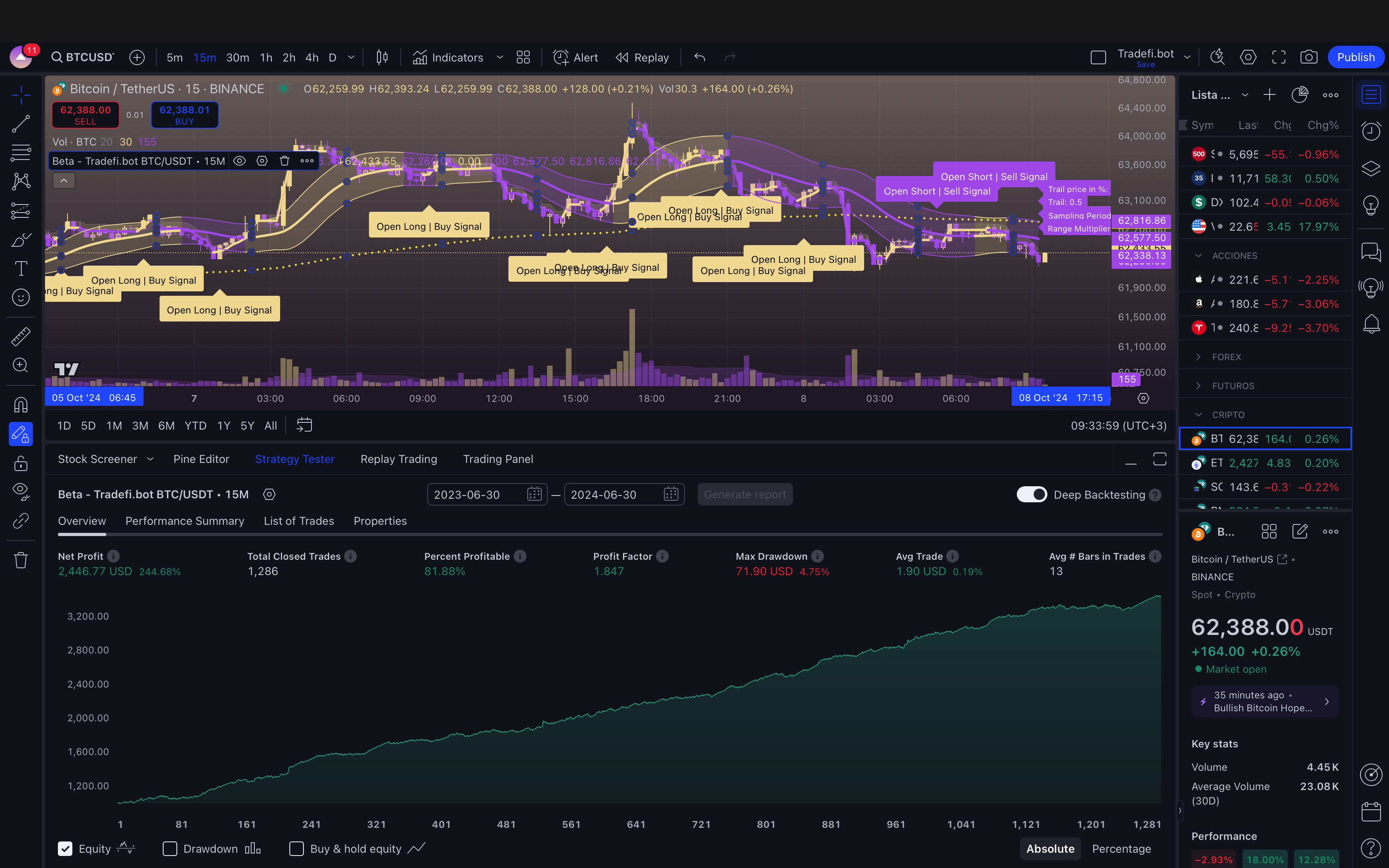Enable the Drawdown checkbox

click(170, 848)
